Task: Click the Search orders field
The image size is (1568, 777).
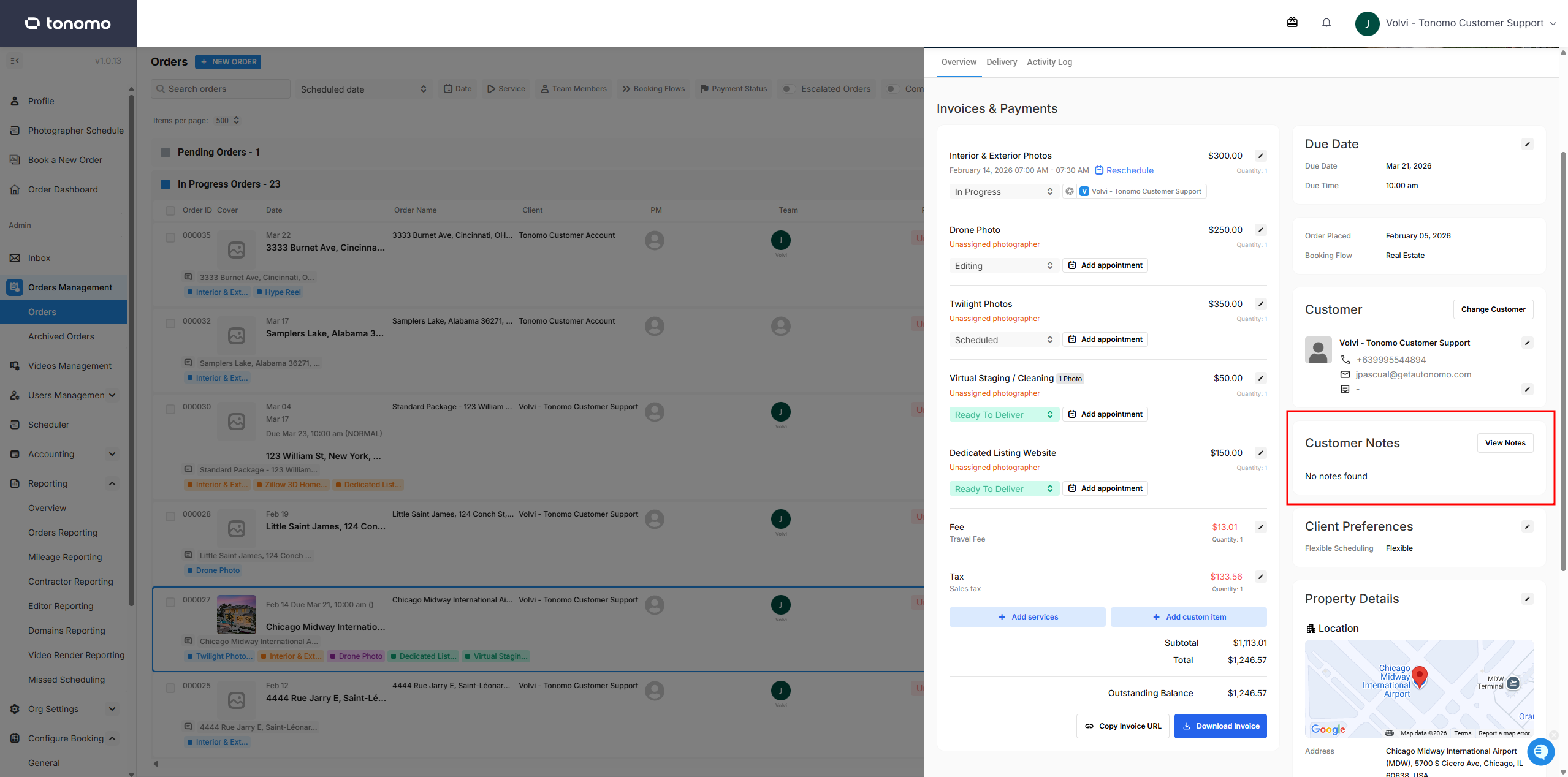Action: (221, 89)
